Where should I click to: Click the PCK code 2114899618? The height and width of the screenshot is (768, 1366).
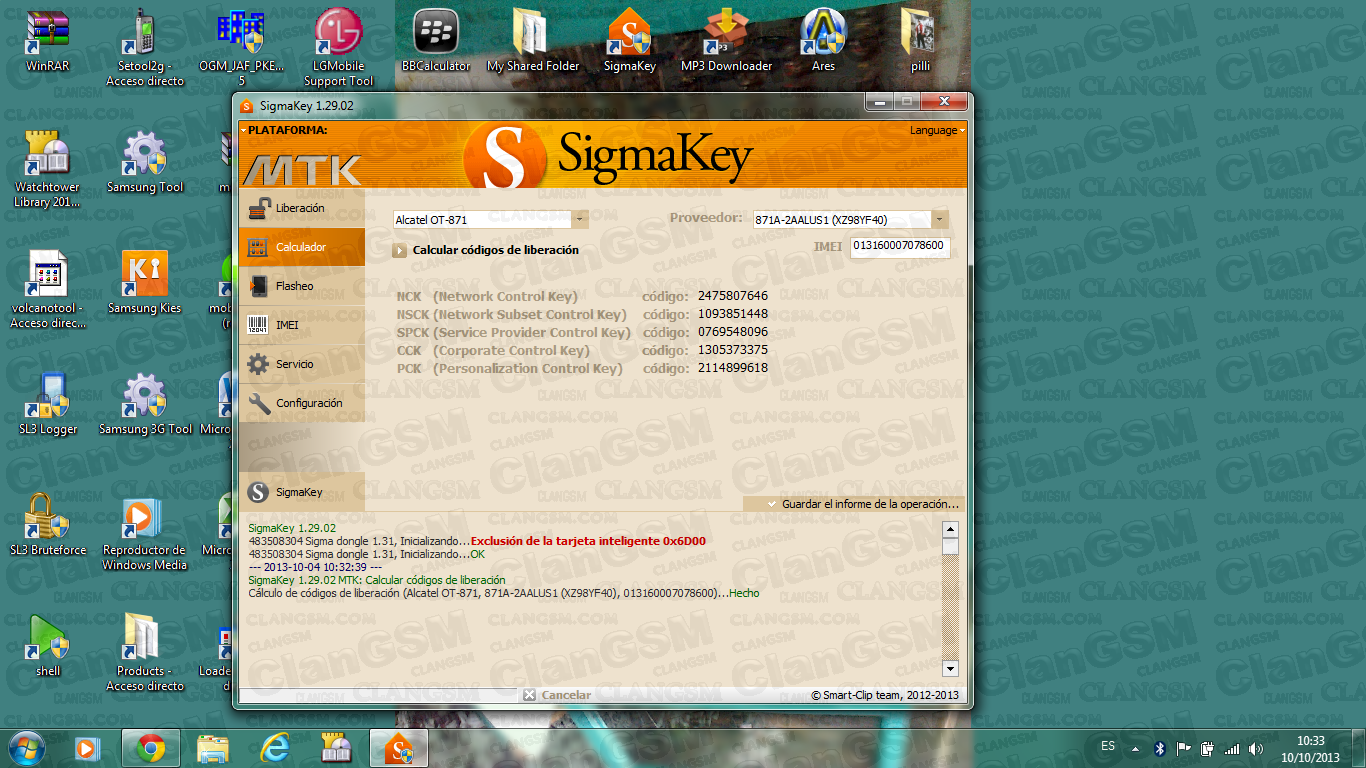pyautogui.click(x=733, y=368)
